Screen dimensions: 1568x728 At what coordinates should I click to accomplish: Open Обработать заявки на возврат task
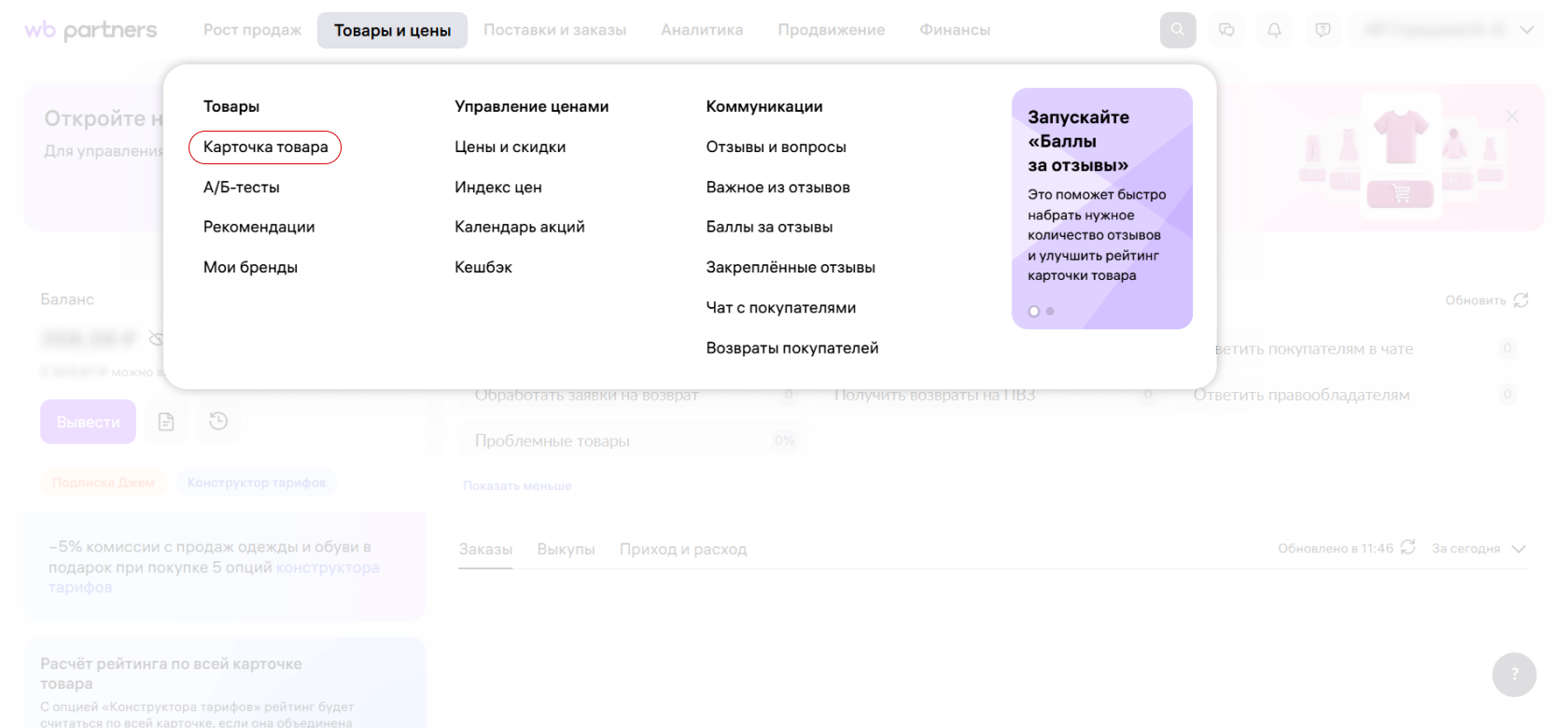click(634, 395)
